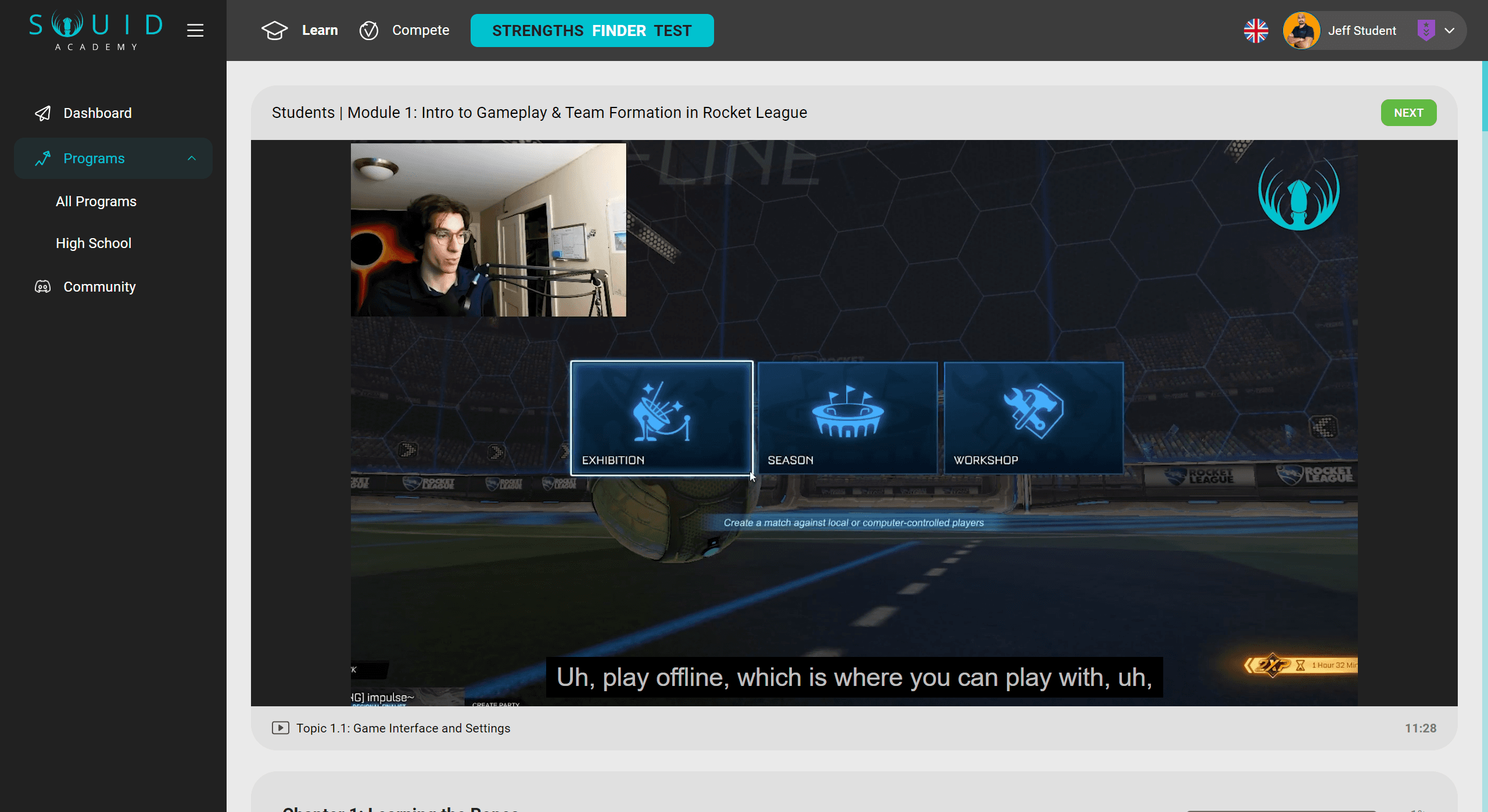Select Programs in the sidebar

point(94,158)
